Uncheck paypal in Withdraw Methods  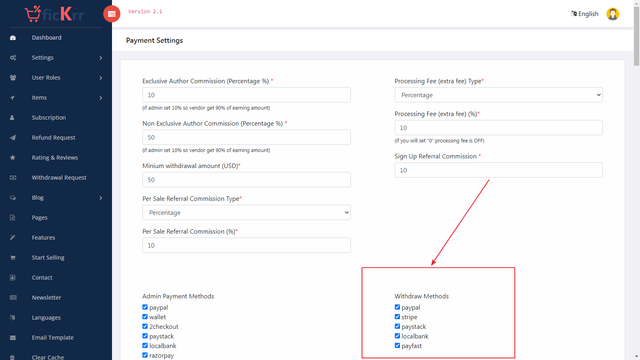pyautogui.click(x=397, y=307)
